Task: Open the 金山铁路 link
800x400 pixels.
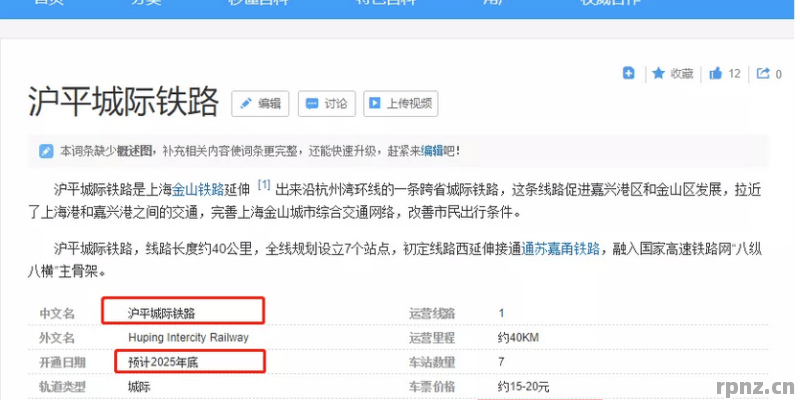Action: (198, 190)
